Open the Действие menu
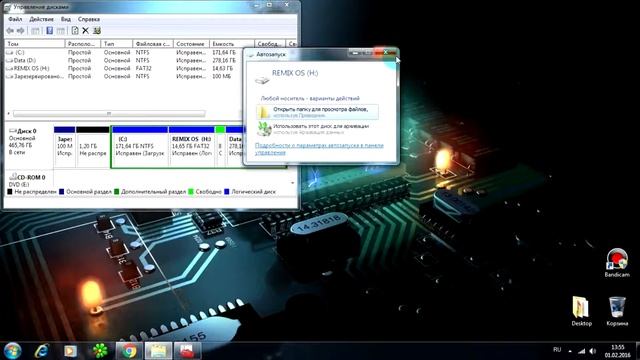Image resolution: width=640 pixels, height=360 pixels. click(x=41, y=19)
